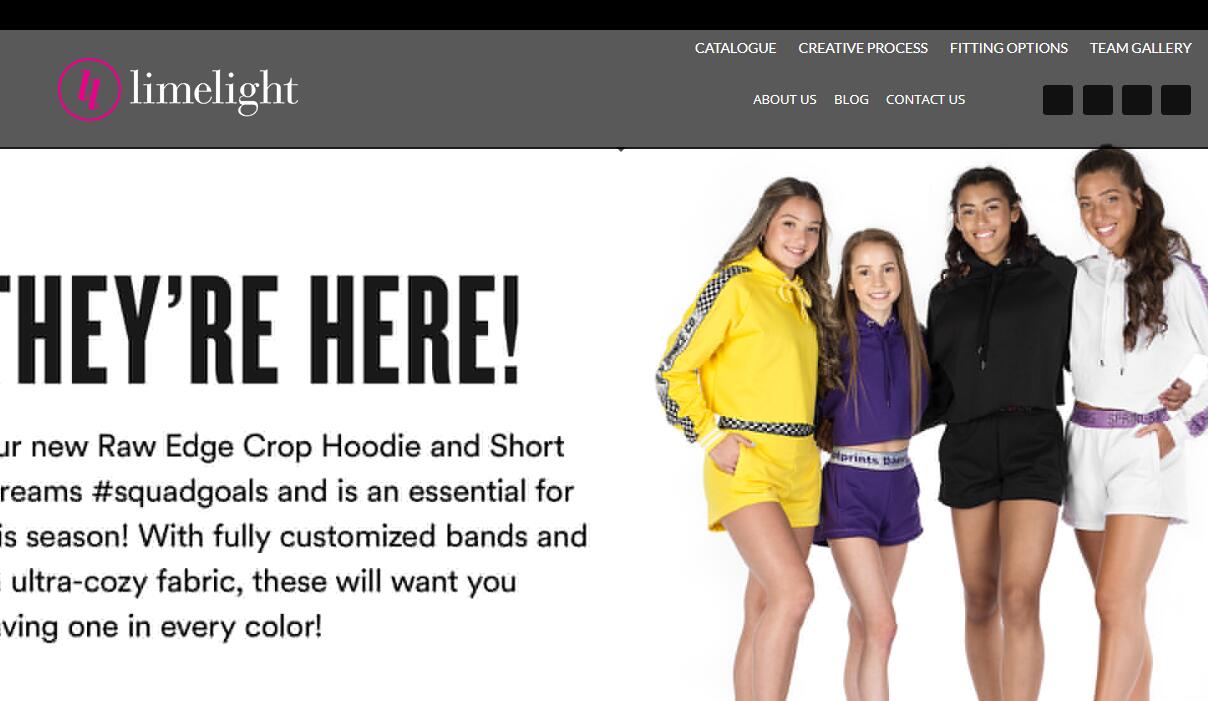The width and height of the screenshot is (1208, 701).
Task: Go to Fitting Options
Action: tap(1009, 48)
